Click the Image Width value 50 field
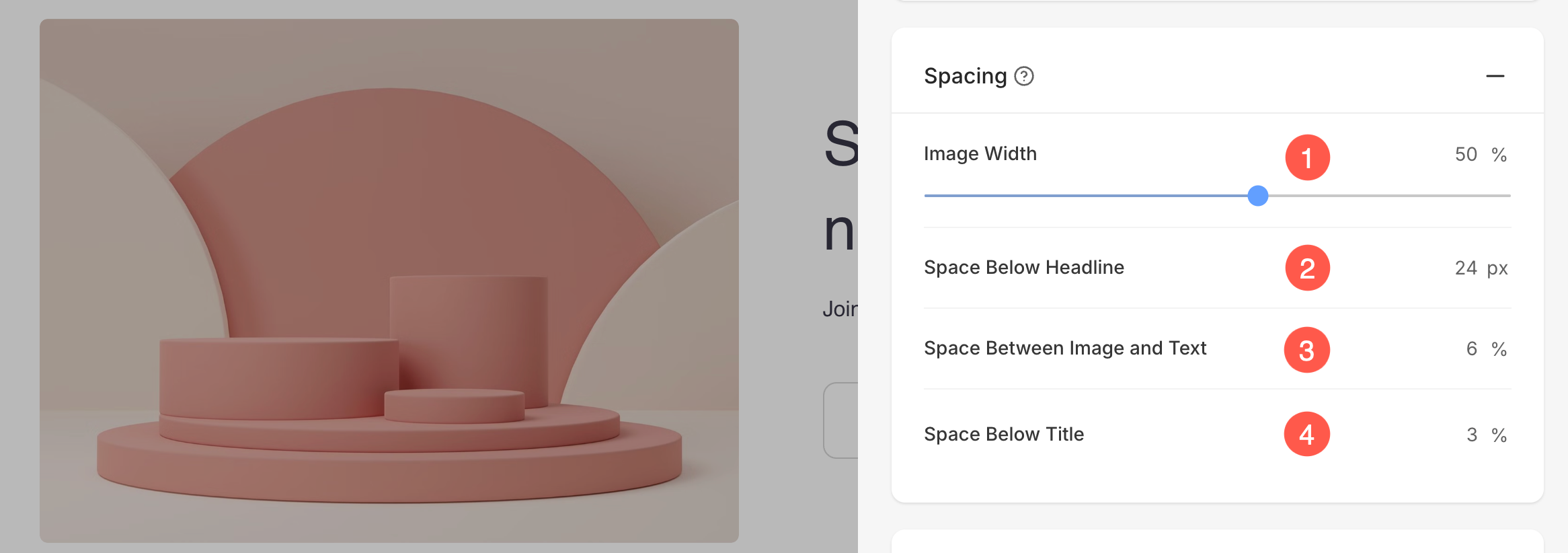 [x=1466, y=155]
